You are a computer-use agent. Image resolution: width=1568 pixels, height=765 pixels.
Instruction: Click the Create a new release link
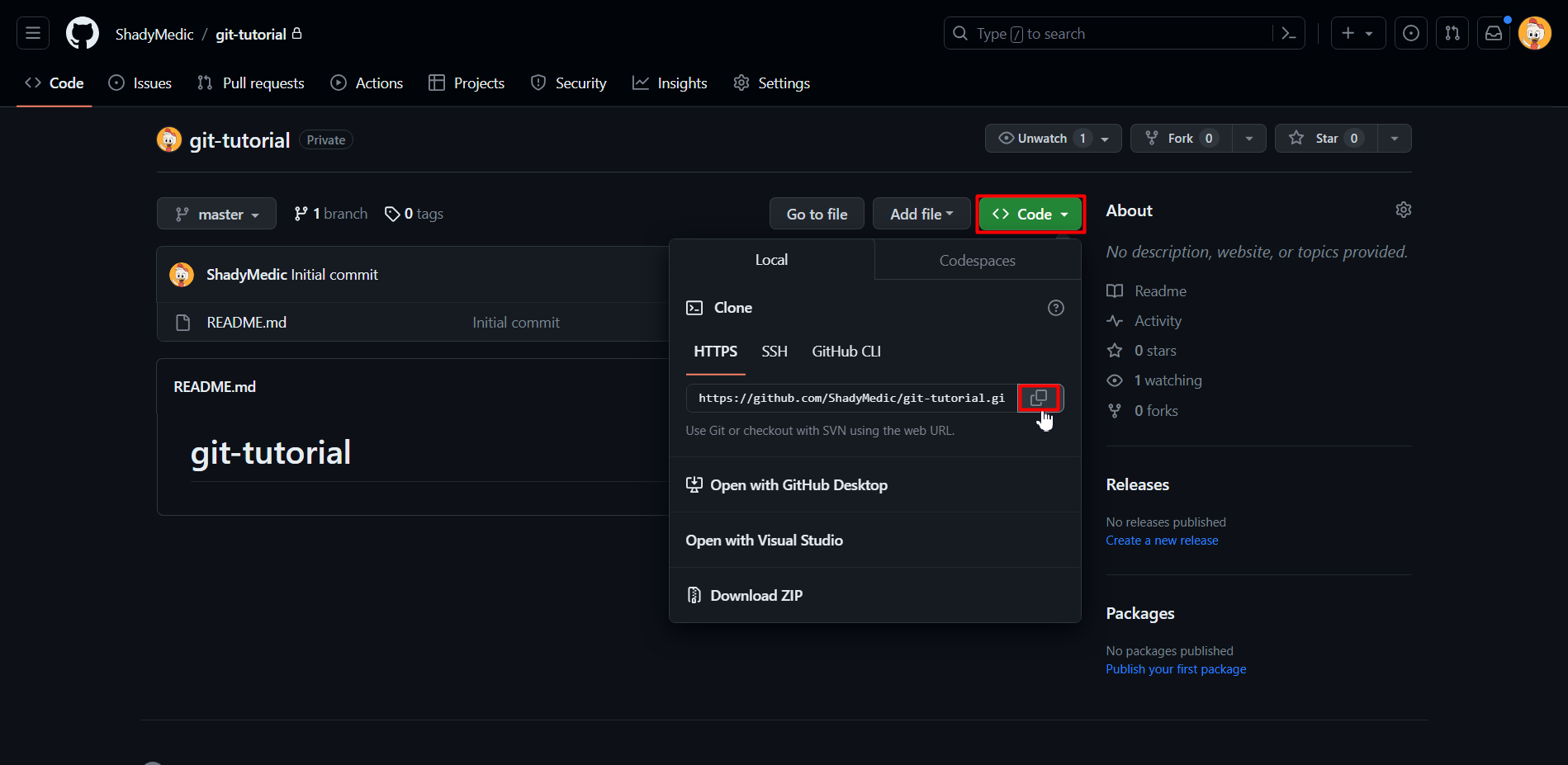pos(1162,541)
